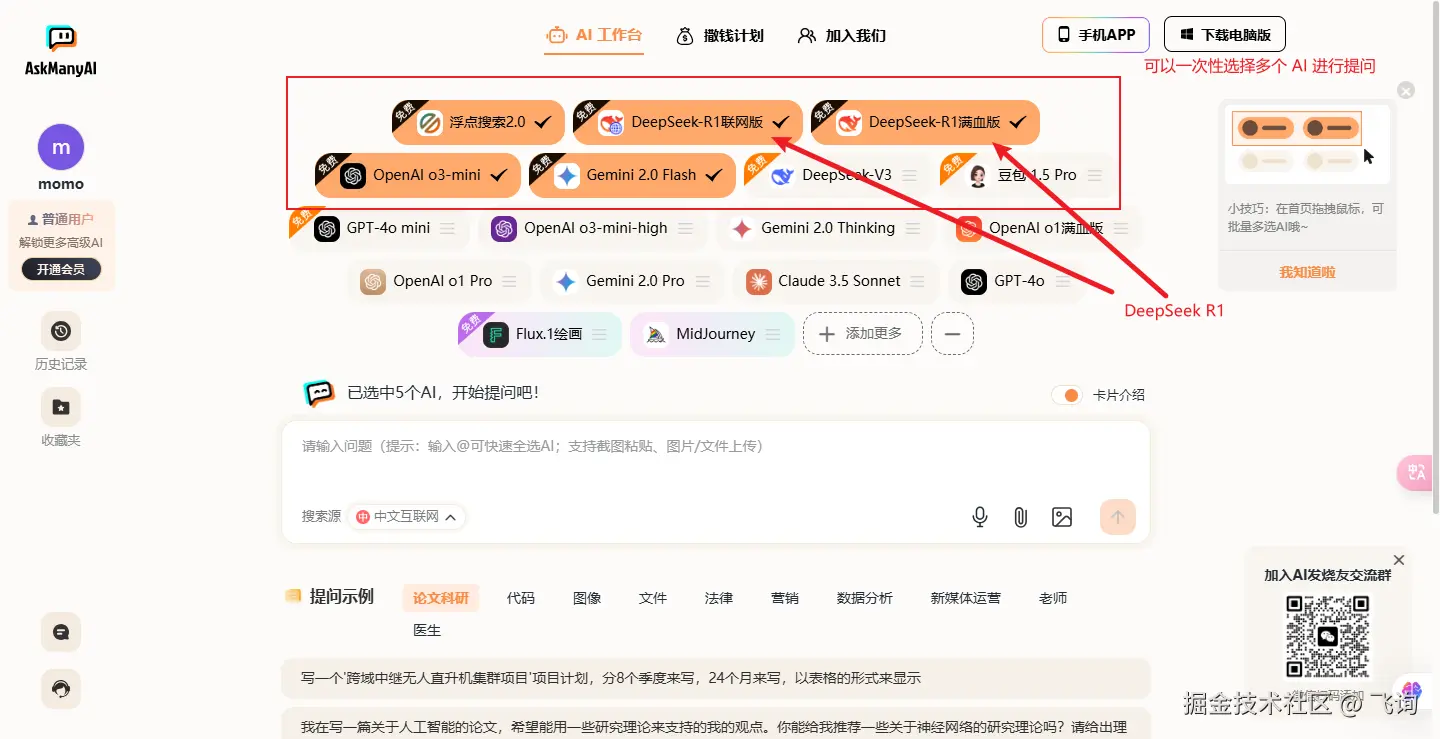Click the minus collapse AI list button
The width and height of the screenshot is (1440, 739).
(x=952, y=334)
